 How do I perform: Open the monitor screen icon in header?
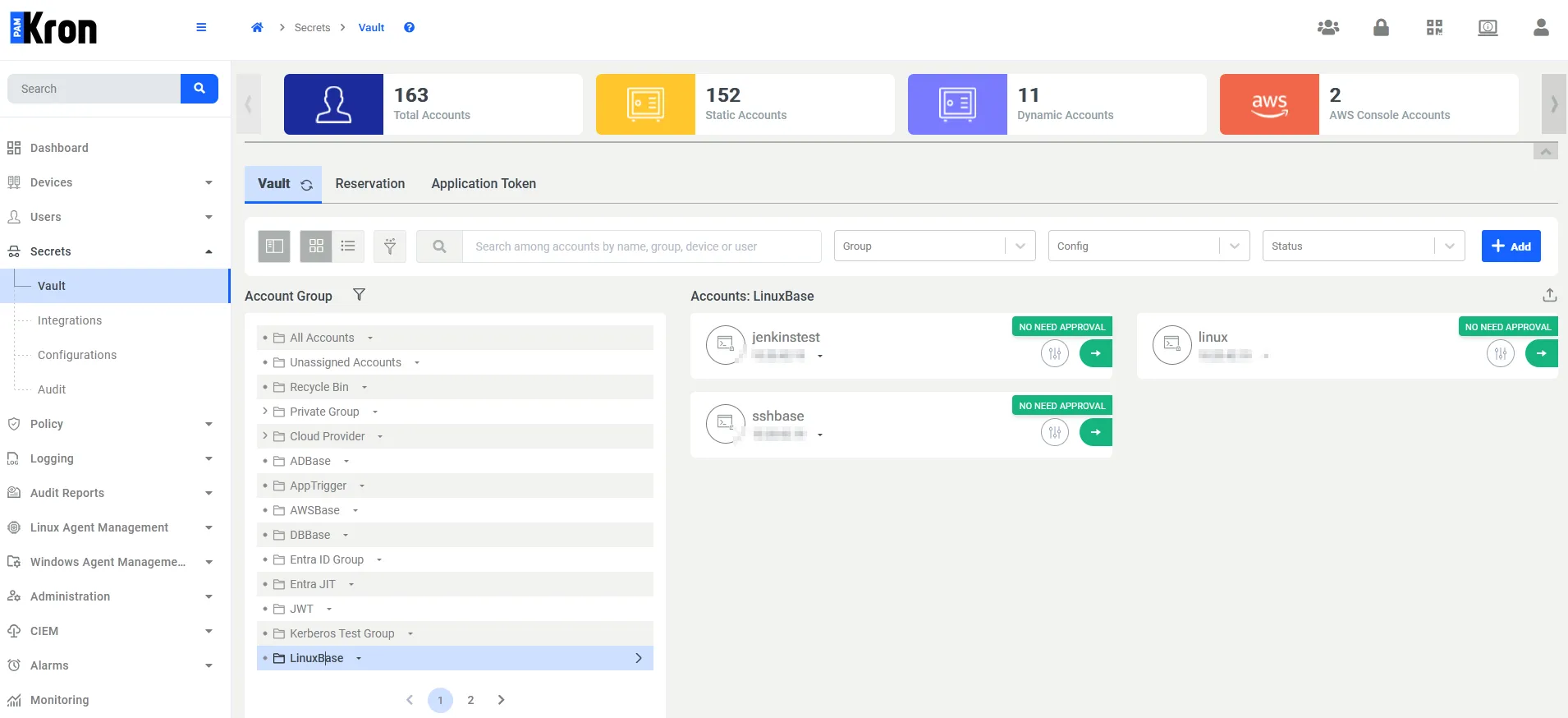pos(1488,27)
